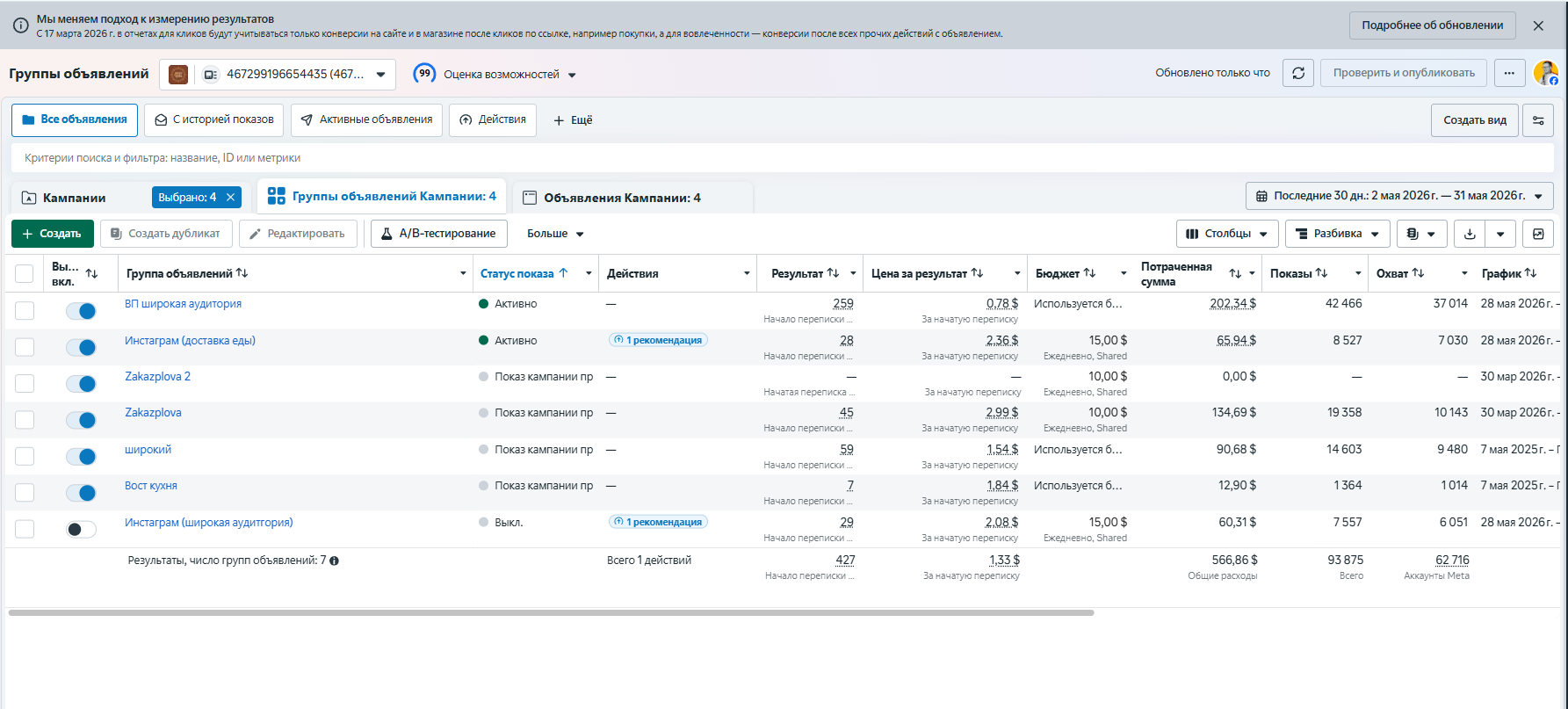This screenshot has height=709, width=1568.
Task: Check the checkbox for Zakazplova 2 row
Action: (x=25, y=384)
